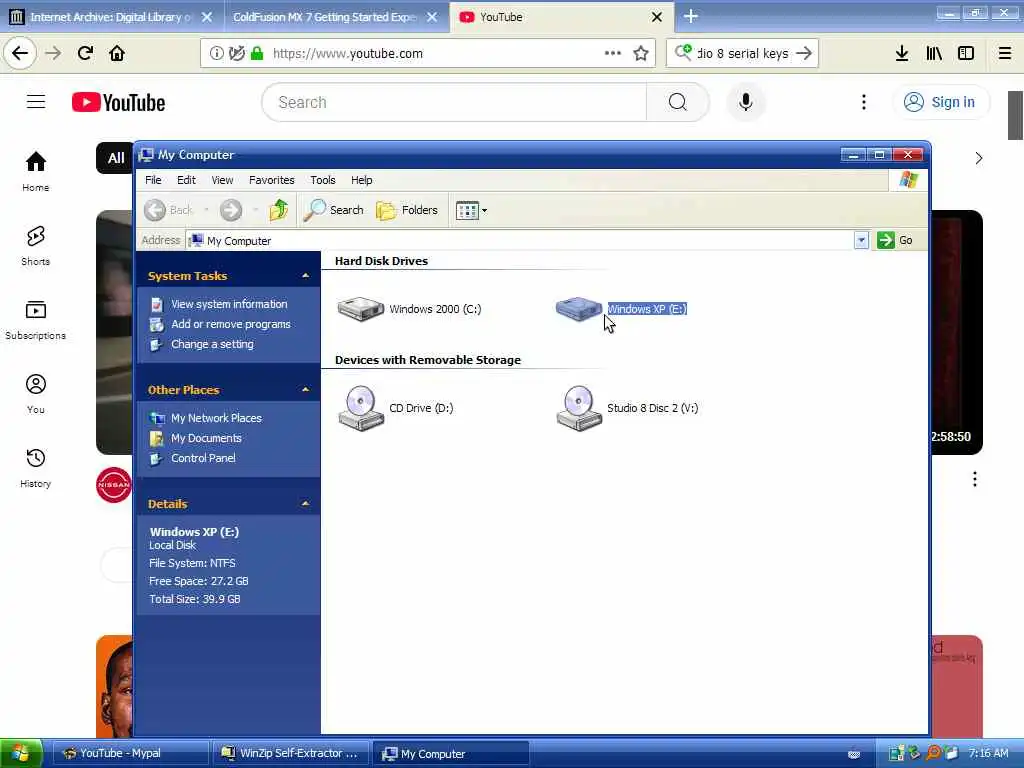The height and width of the screenshot is (768, 1024).
Task: Open a new browser tab
Action: 691,16
